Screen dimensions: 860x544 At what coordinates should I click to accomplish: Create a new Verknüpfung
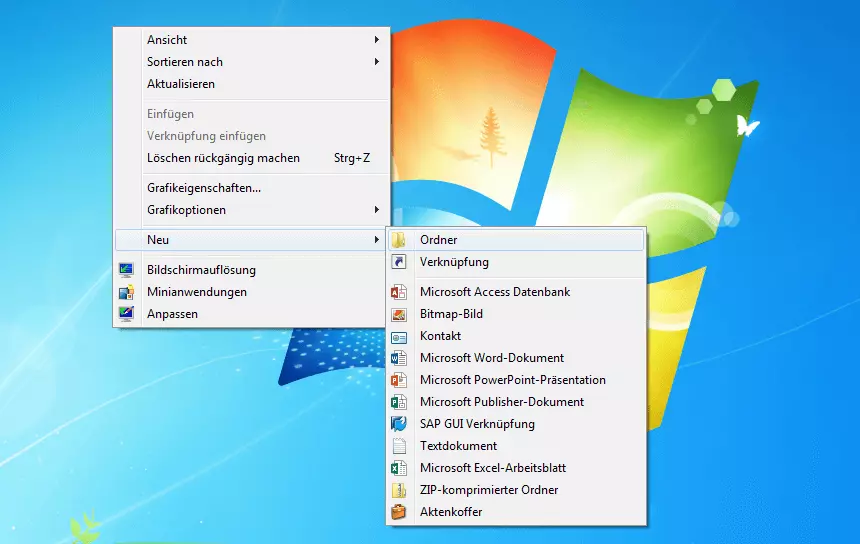(x=516, y=262)
